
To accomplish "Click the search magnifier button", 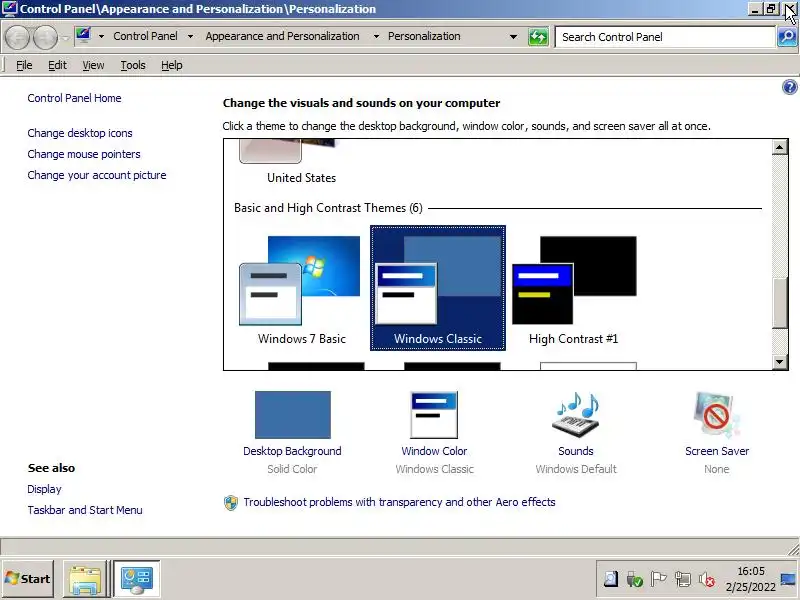I will tap(787, 37).
